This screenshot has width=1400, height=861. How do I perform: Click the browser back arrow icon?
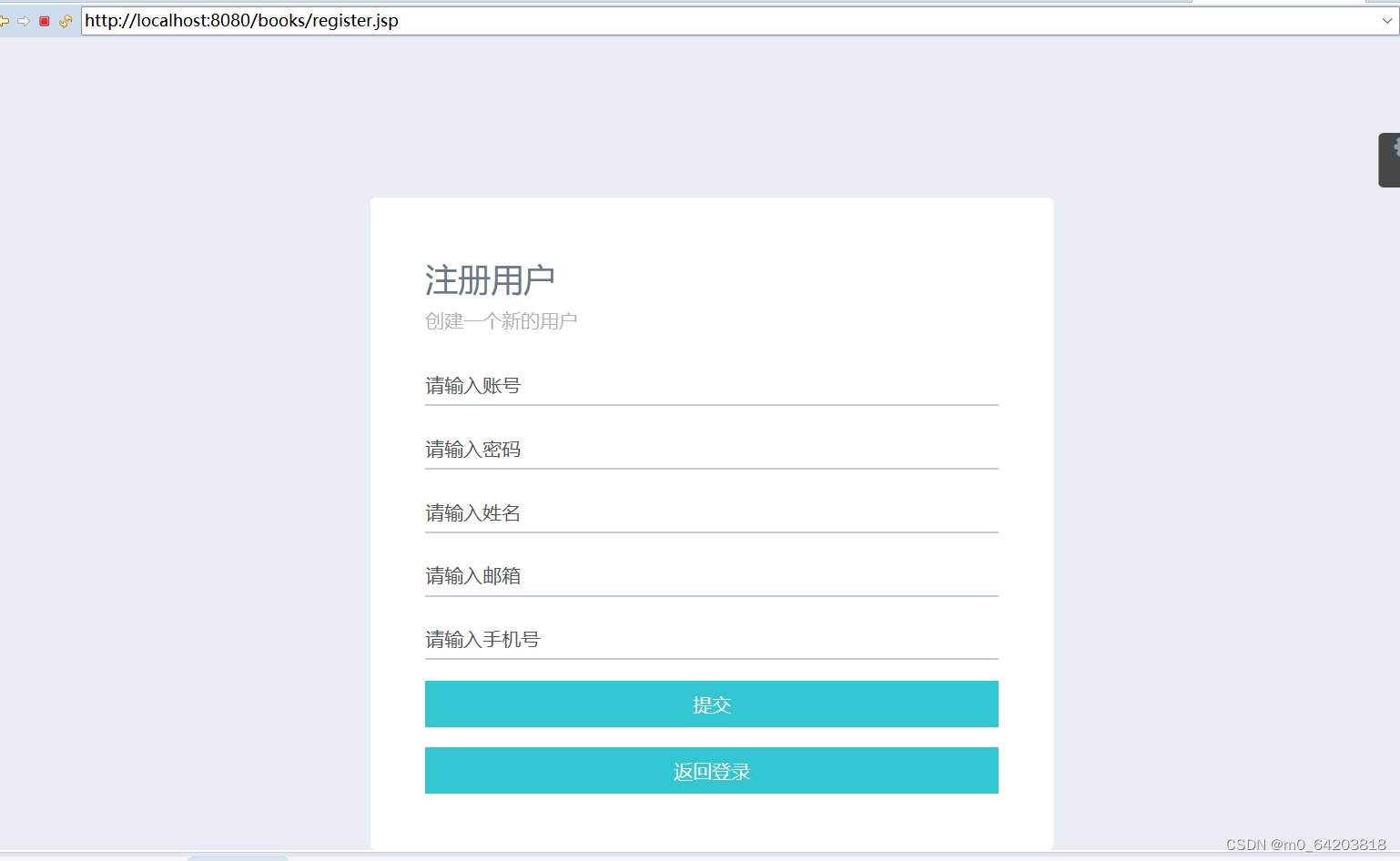point(5,21)
